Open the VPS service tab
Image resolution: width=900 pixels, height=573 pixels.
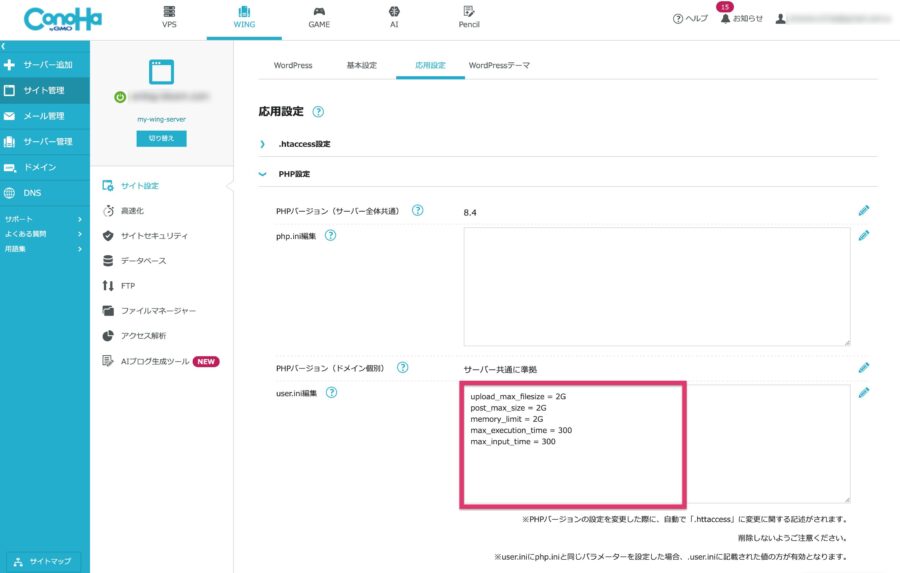click(x=169, y=17)
